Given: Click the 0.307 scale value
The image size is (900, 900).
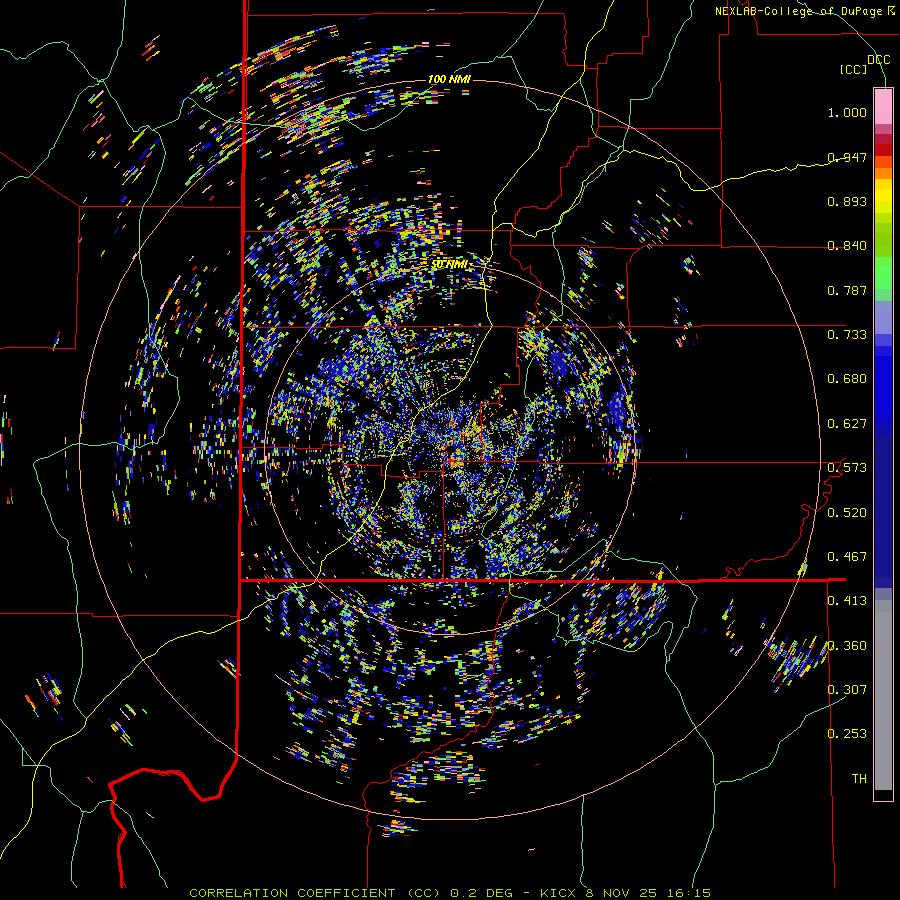Looking at the screenshot, I should (847, 689).
